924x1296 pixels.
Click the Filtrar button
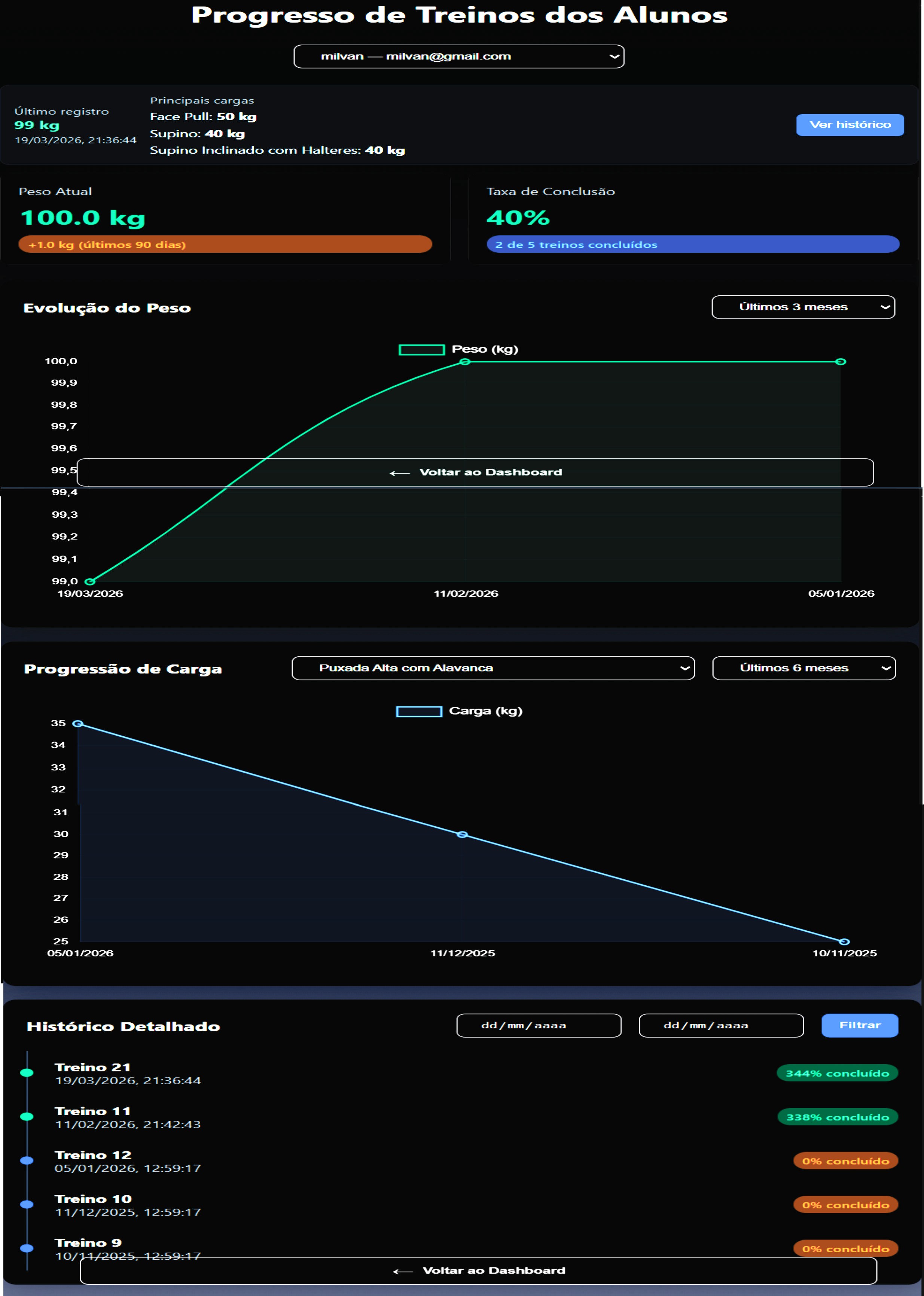pyautogui.click(x=859, y=1025)
